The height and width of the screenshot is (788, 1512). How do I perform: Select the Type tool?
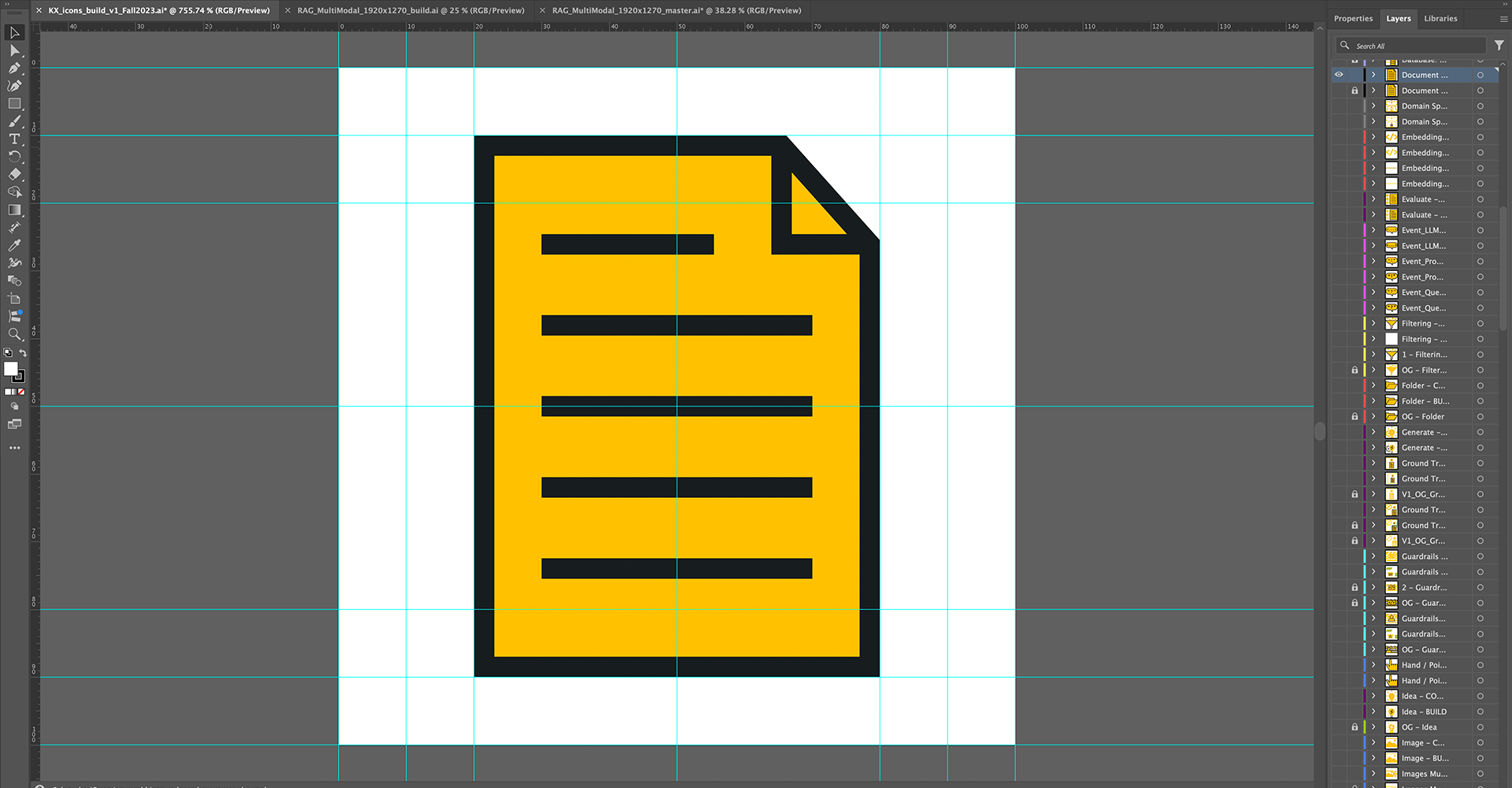click(14, 139)
